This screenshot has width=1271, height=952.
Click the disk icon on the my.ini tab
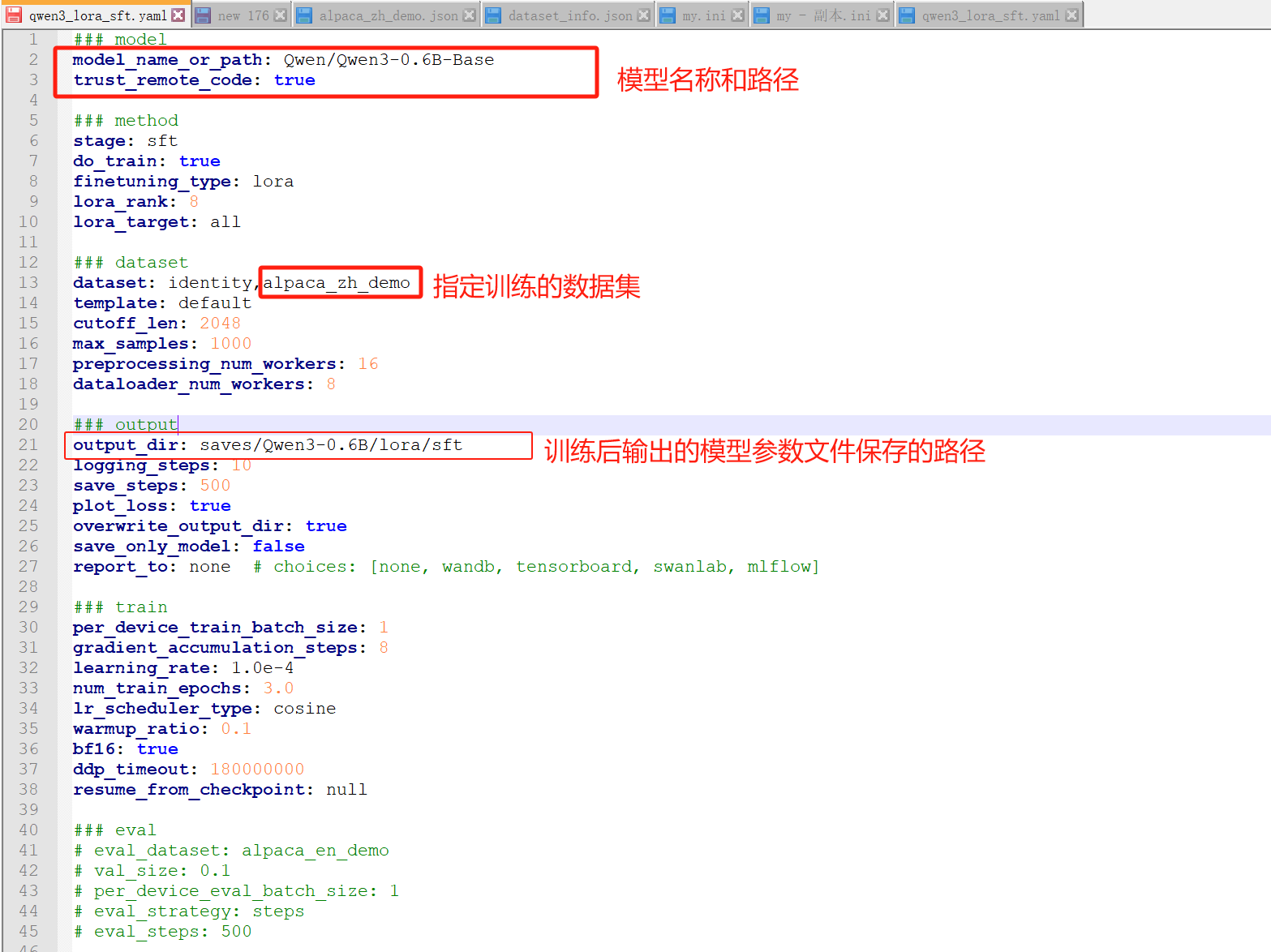coord(668,15)
